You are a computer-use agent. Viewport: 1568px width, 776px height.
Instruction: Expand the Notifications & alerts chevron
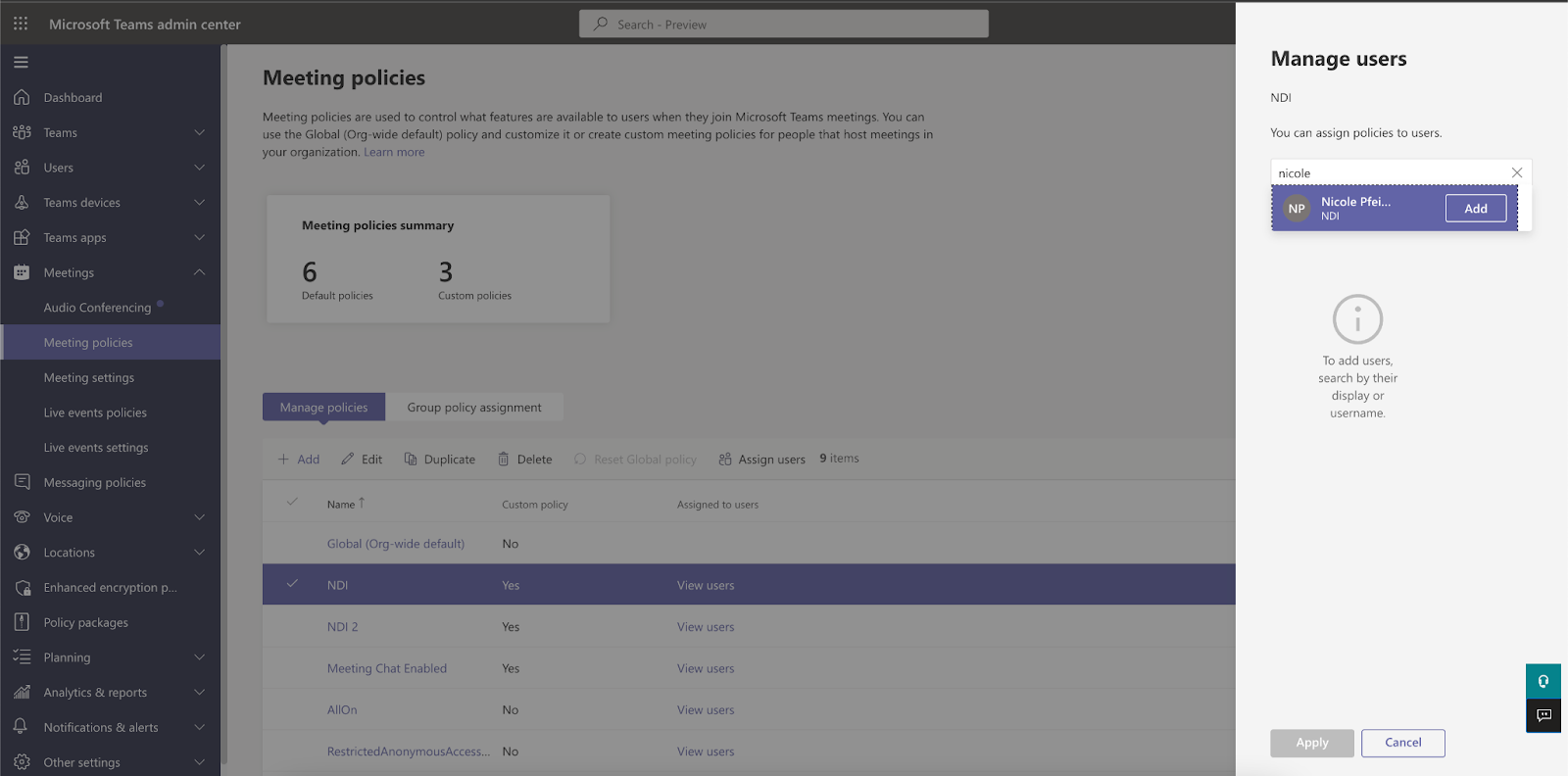pyautogui.click(x=200, y=727)
